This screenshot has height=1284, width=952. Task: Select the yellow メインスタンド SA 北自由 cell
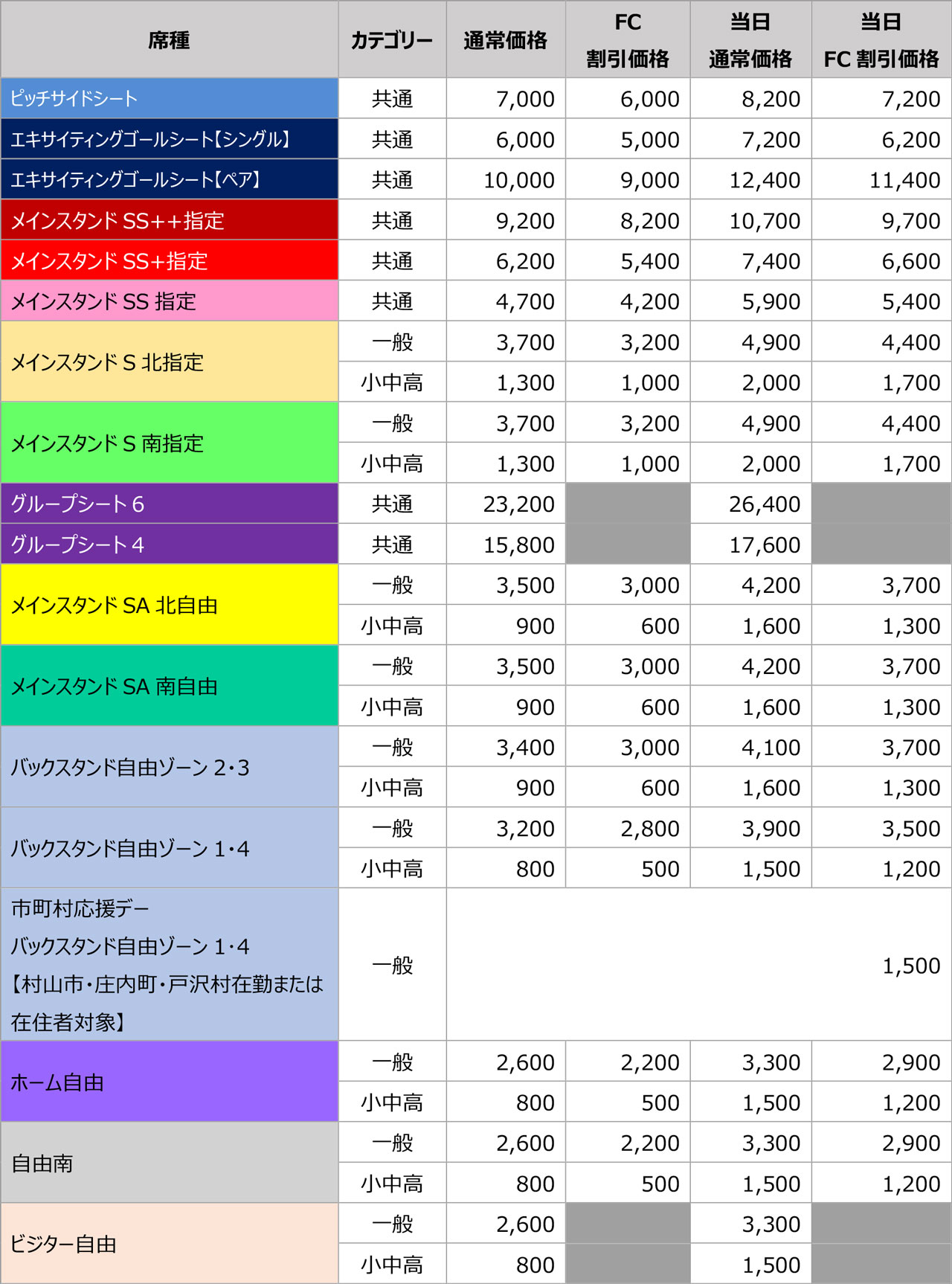169,606
